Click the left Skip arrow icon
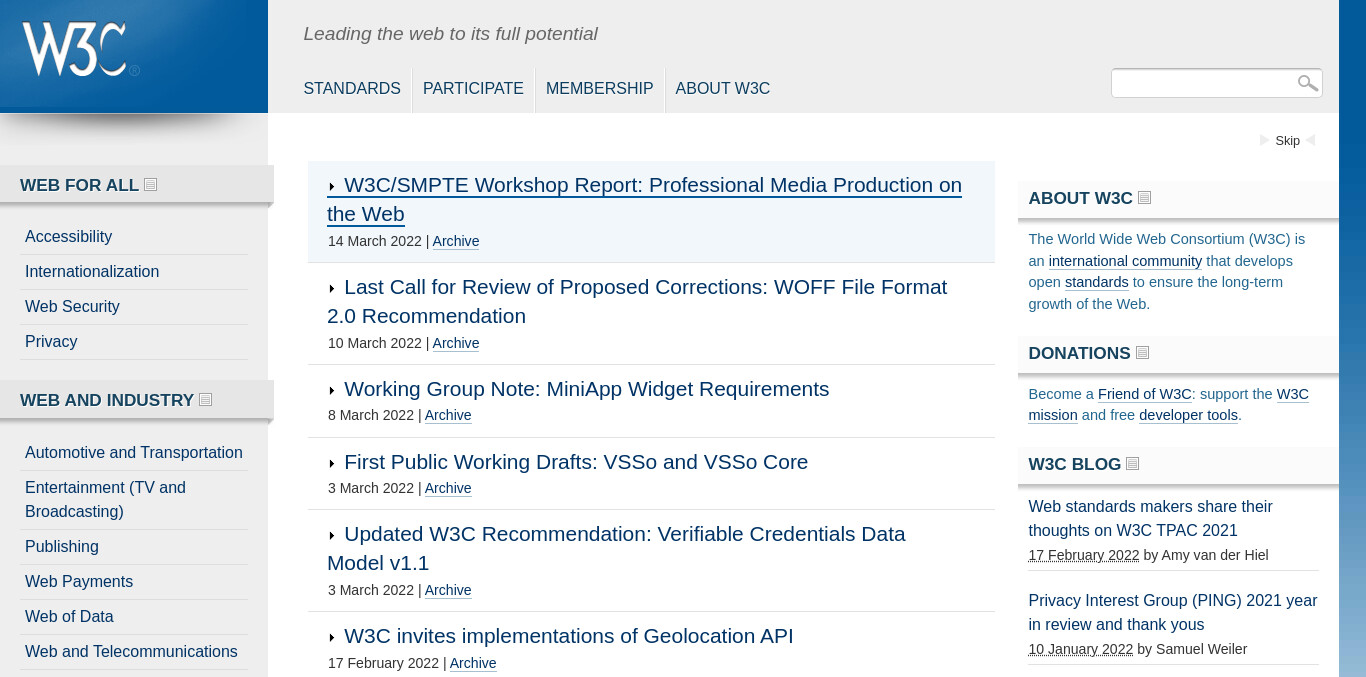 pos(1264,141)
